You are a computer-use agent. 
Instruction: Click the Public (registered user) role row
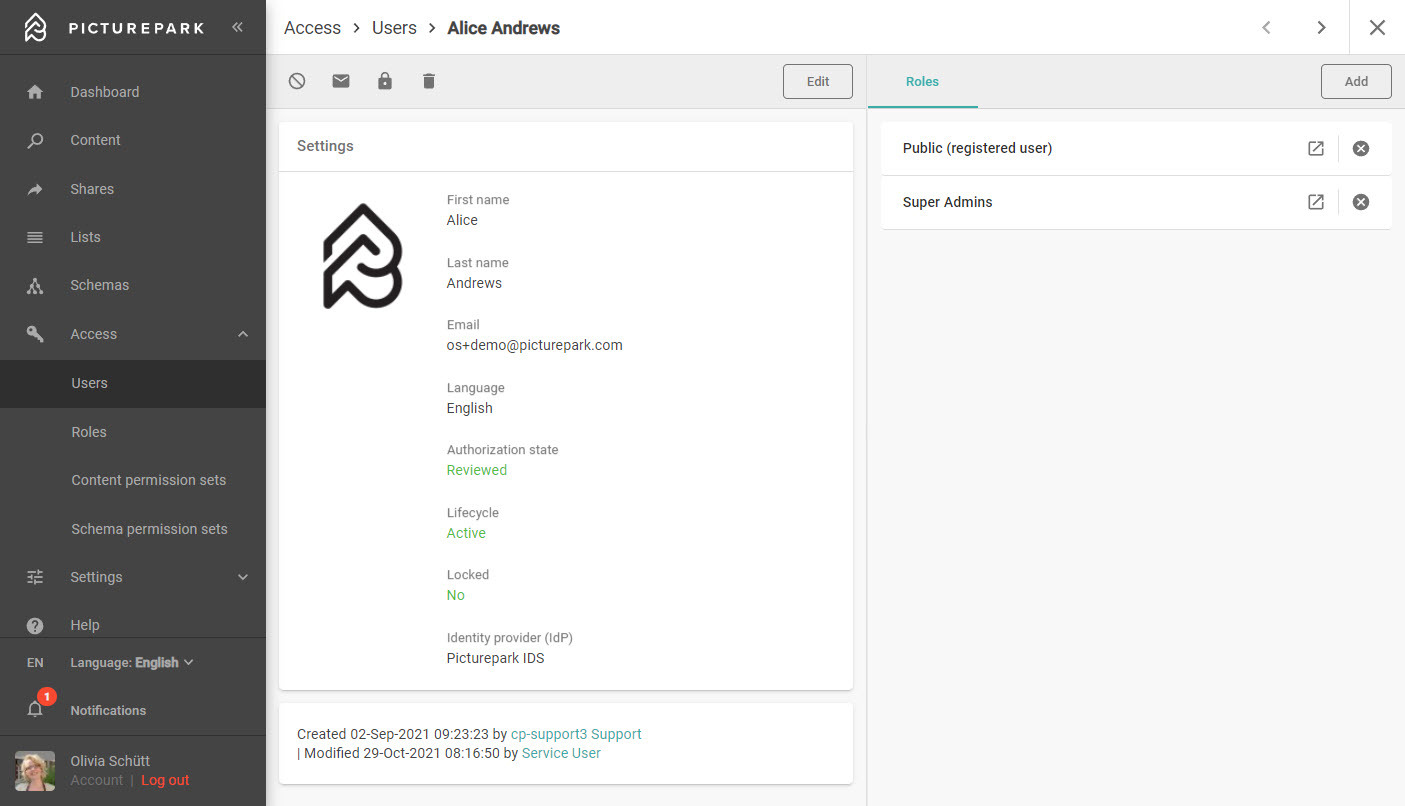pos(1136,148)
